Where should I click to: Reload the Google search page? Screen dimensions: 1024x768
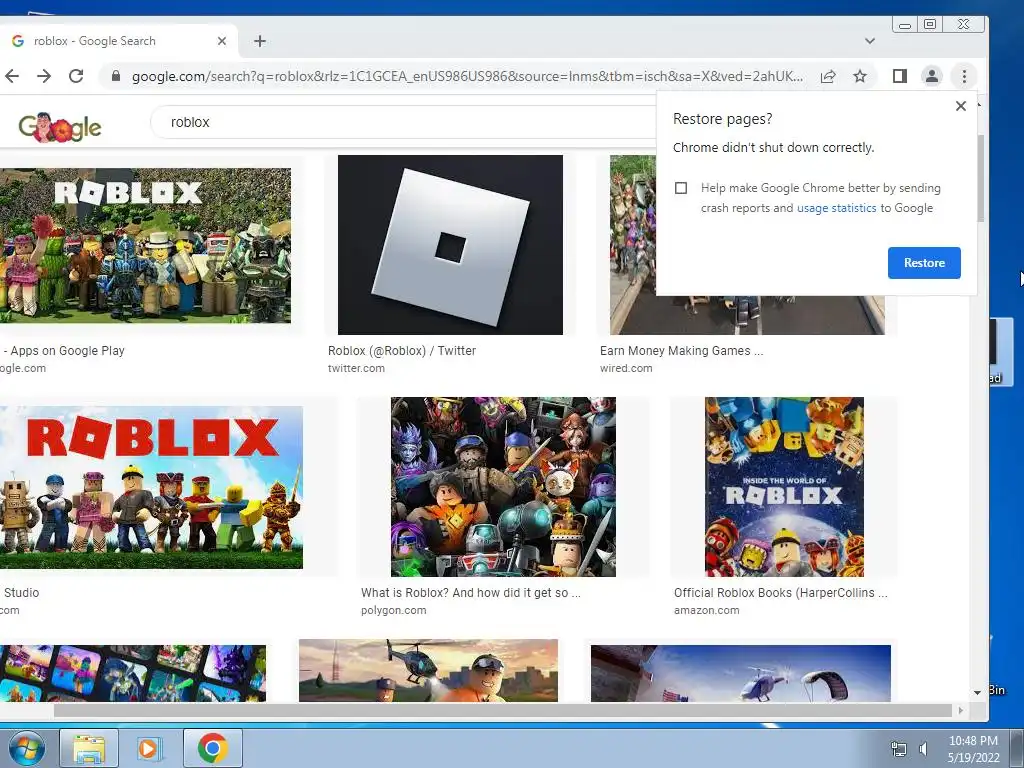(76, 76)
